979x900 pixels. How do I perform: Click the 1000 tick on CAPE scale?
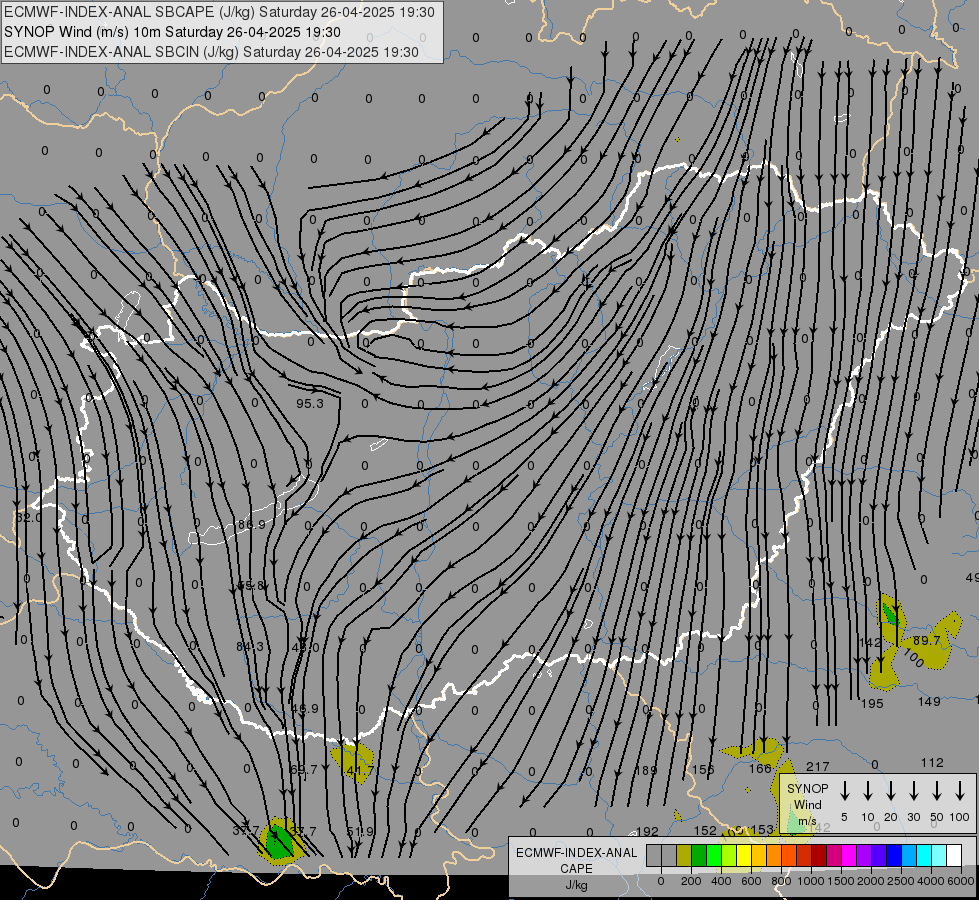click(811, 881)
